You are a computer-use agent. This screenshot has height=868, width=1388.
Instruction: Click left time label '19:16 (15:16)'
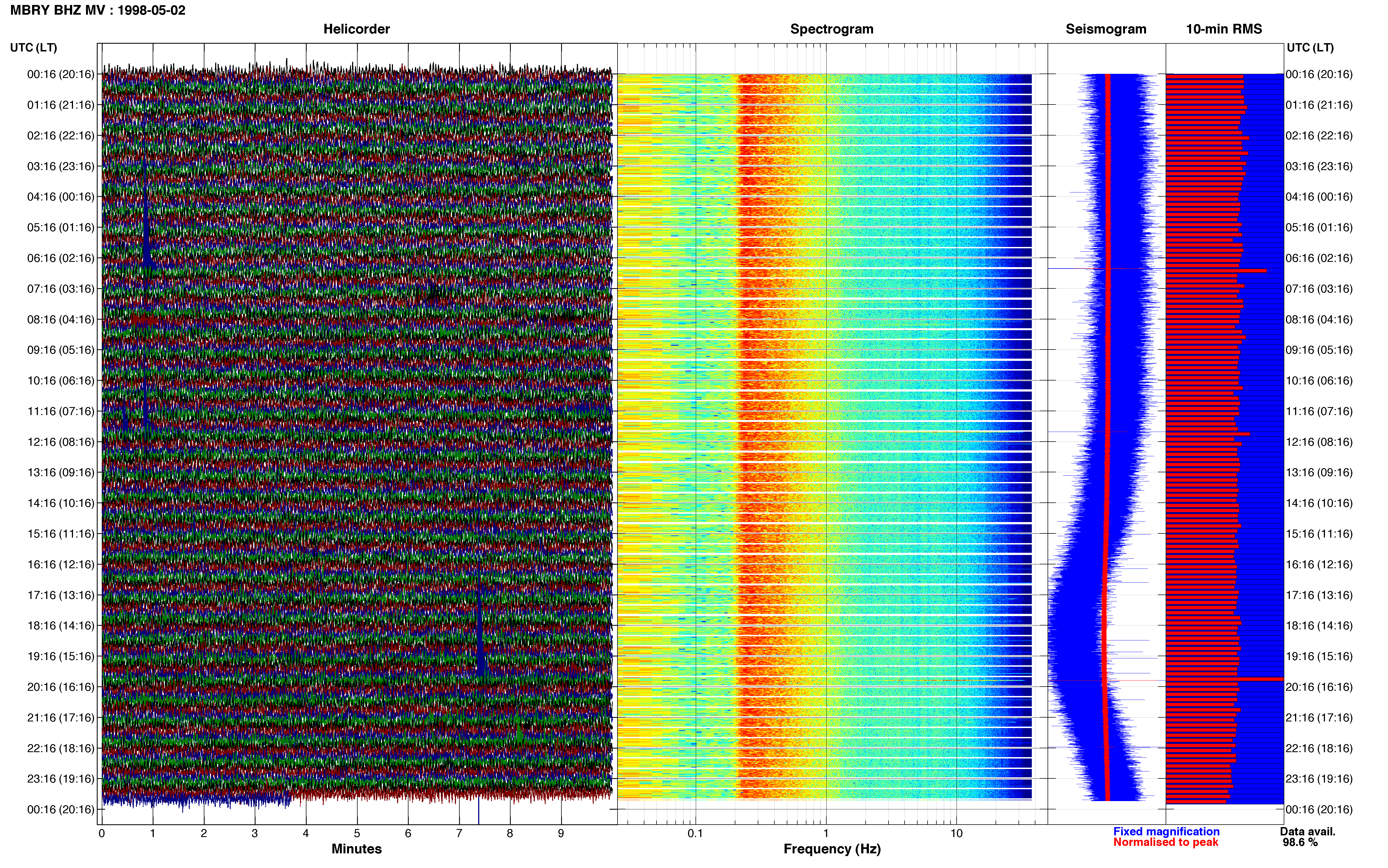pos(61,656)
